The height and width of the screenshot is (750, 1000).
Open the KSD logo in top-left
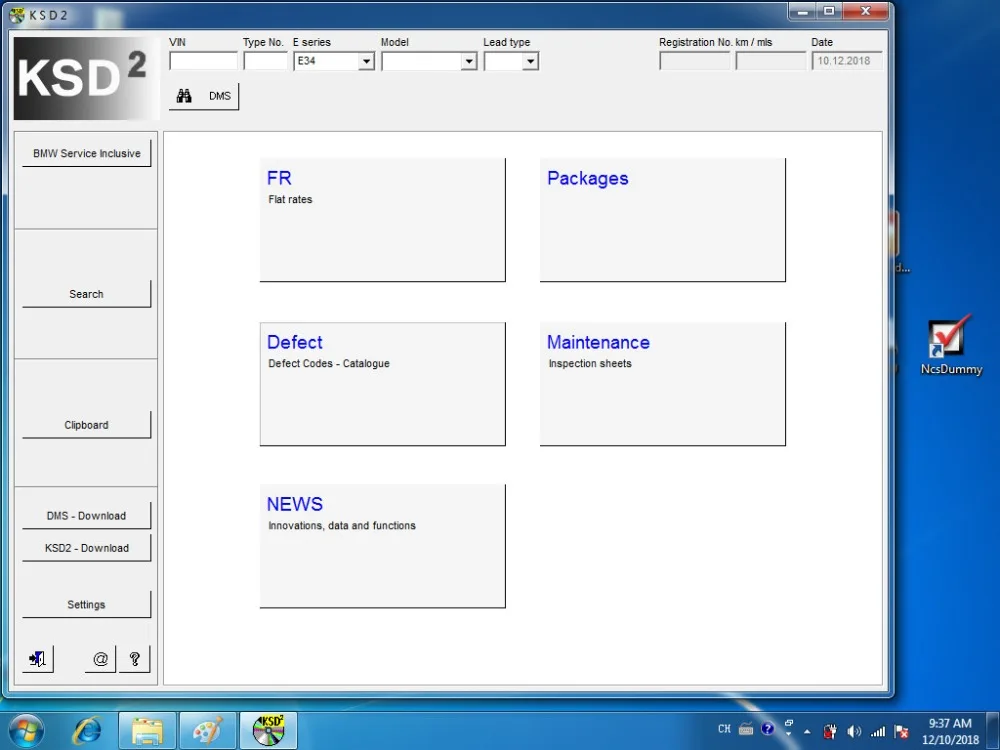pyautogui.click(x=86, y=78)
